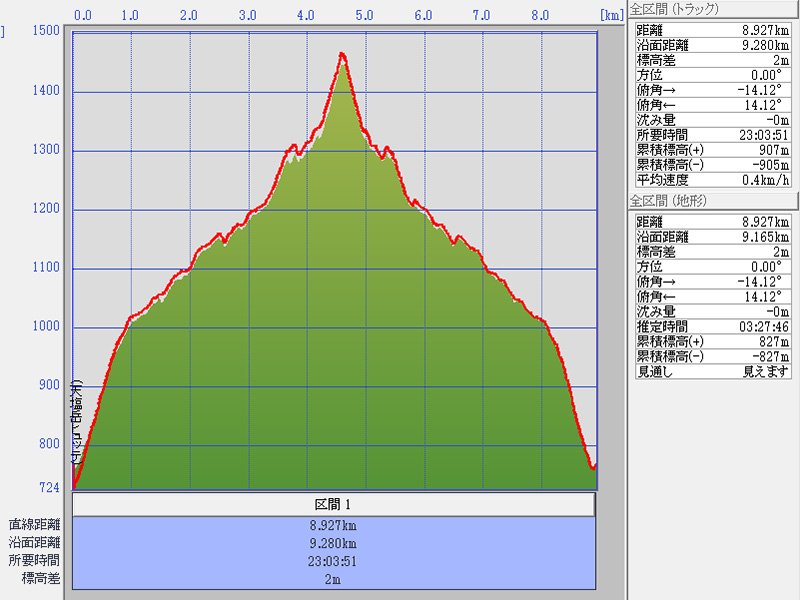Screen dimensions: 800x600
Task: Click the track end point at graph's right edge
Action: click(x=594, y=466)
